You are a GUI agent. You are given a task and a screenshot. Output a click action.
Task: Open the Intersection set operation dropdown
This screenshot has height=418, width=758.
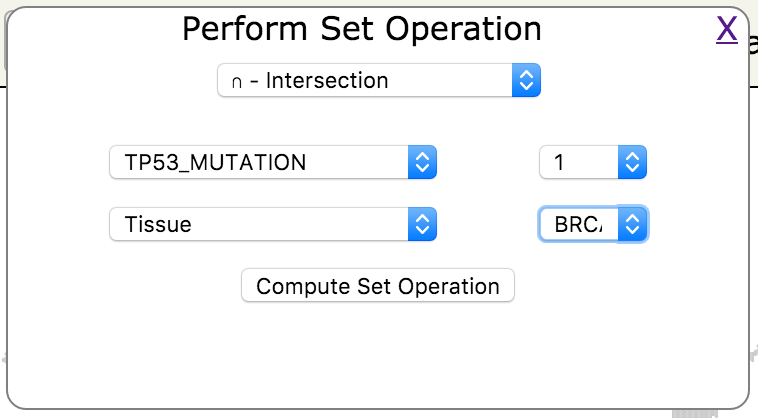(x=378, y=80)
